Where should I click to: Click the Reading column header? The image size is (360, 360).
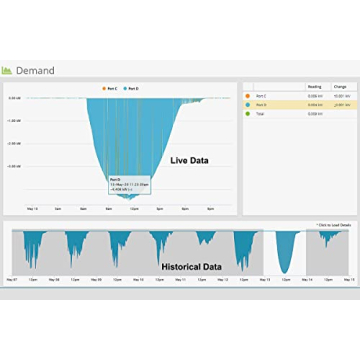pyautogui.click(x=314, y=87)
